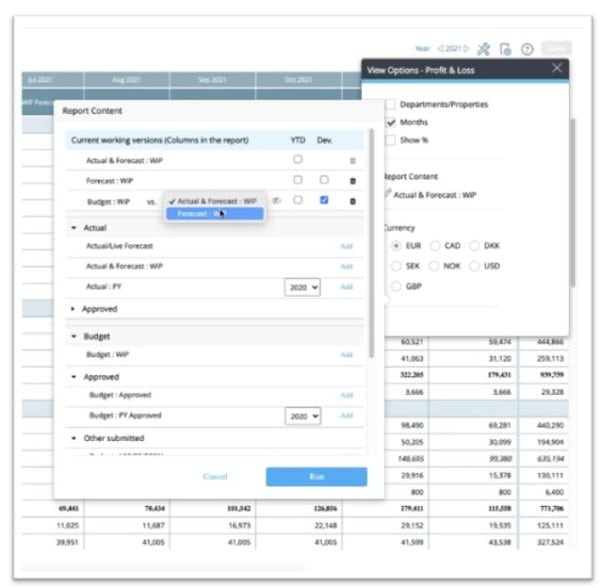Delete the Forecast : WIP row

[352, 180]
